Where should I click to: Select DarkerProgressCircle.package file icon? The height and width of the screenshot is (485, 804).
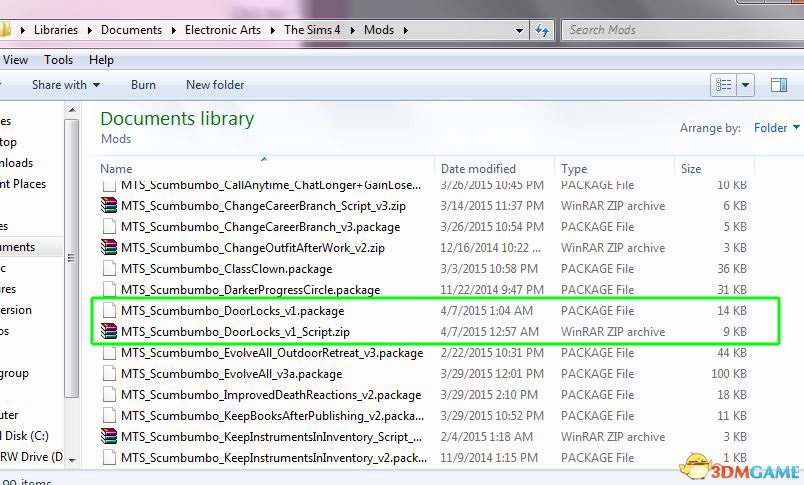[x=109, y=290]
